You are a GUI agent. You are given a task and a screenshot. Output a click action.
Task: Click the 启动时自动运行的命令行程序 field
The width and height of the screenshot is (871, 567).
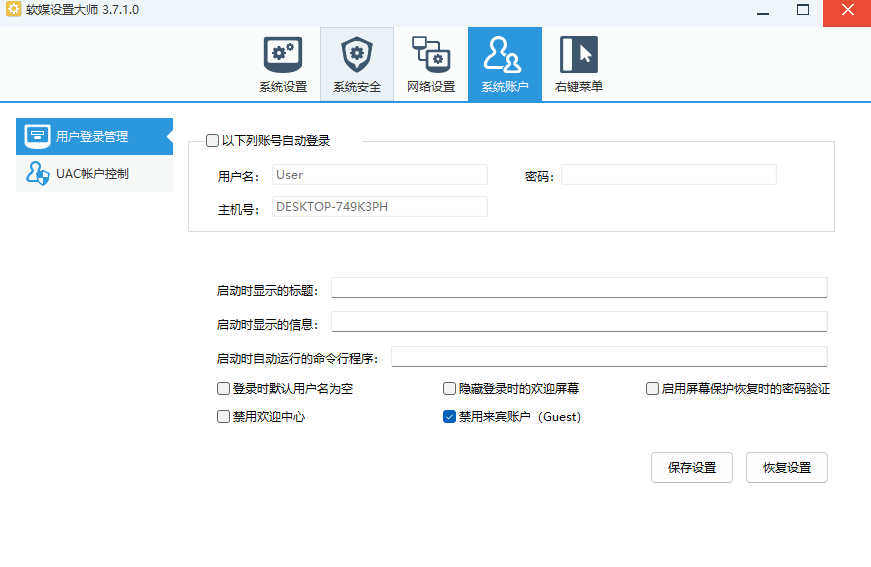[x=609, y=357]
